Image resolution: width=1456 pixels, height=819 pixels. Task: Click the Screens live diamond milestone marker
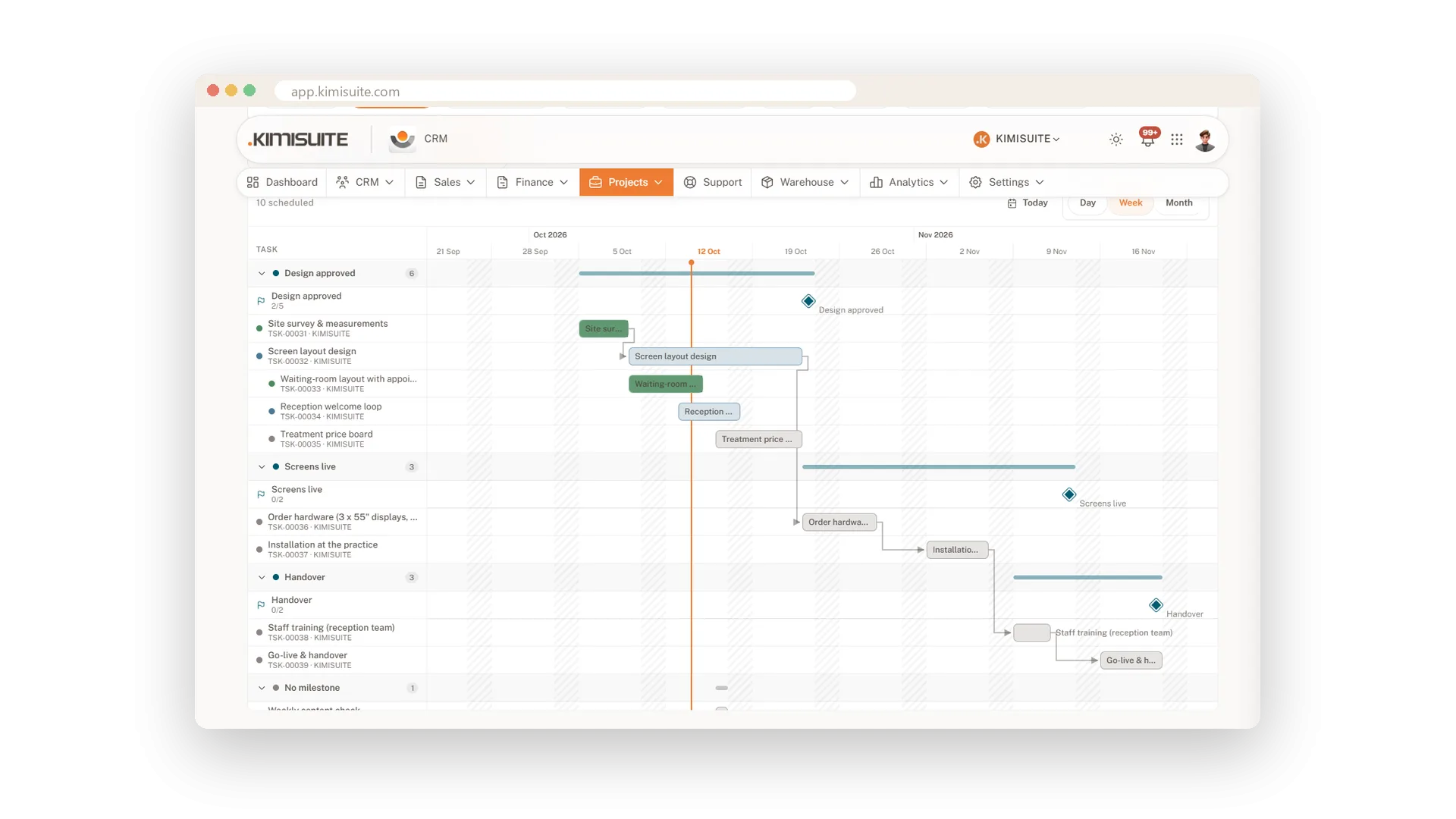pyautogui.click(x=1068, y=494)
